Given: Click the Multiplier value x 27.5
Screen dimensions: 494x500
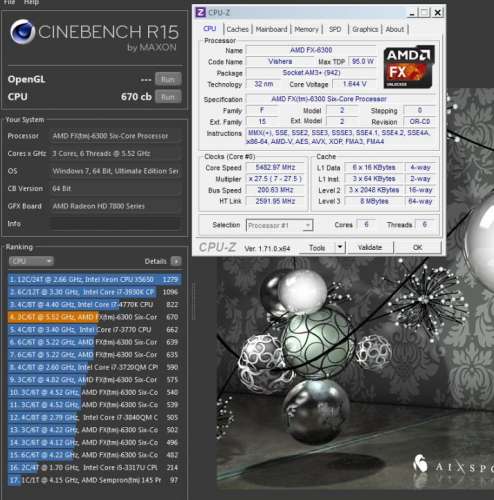Looking at the screenshot, I should pyautogui.click(x=275, y=179).
